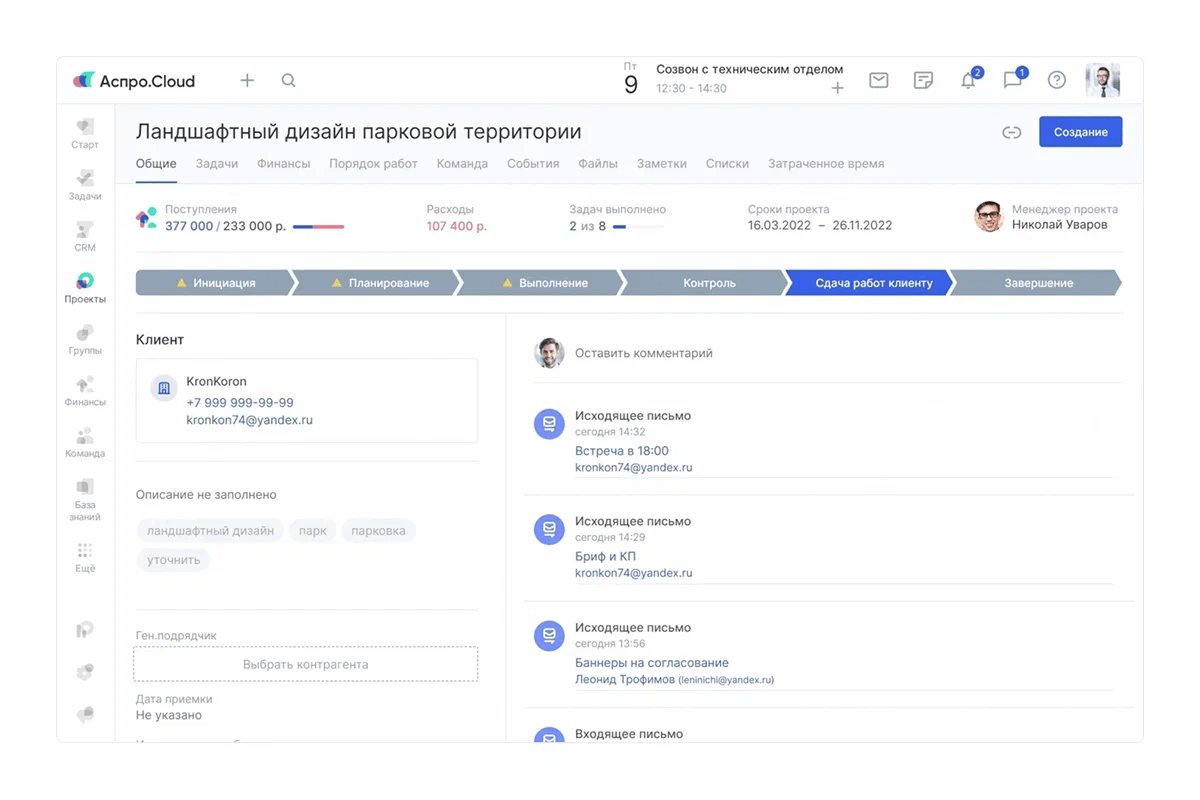This screenshot has width=1200, height=800.
Task: Open the plus quick-create menu near logo
Action: [247, 81]
